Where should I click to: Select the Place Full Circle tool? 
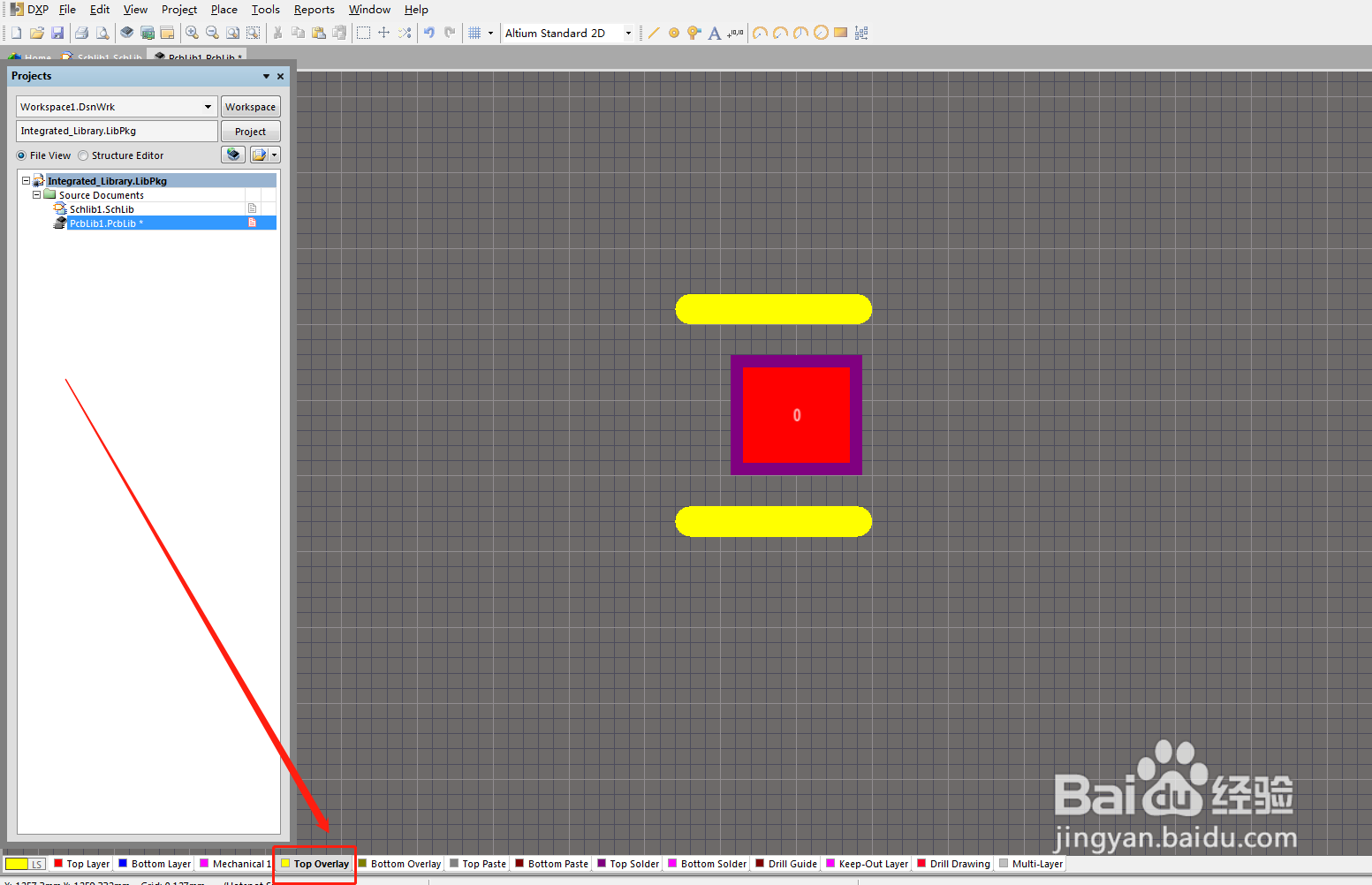click(x=821, y=33)
